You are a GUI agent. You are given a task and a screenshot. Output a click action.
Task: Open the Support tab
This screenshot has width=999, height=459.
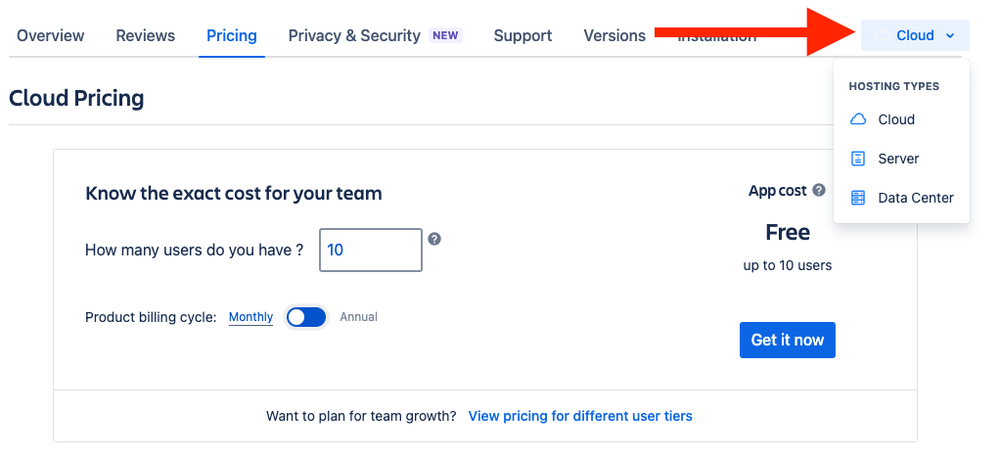[523, 36]
